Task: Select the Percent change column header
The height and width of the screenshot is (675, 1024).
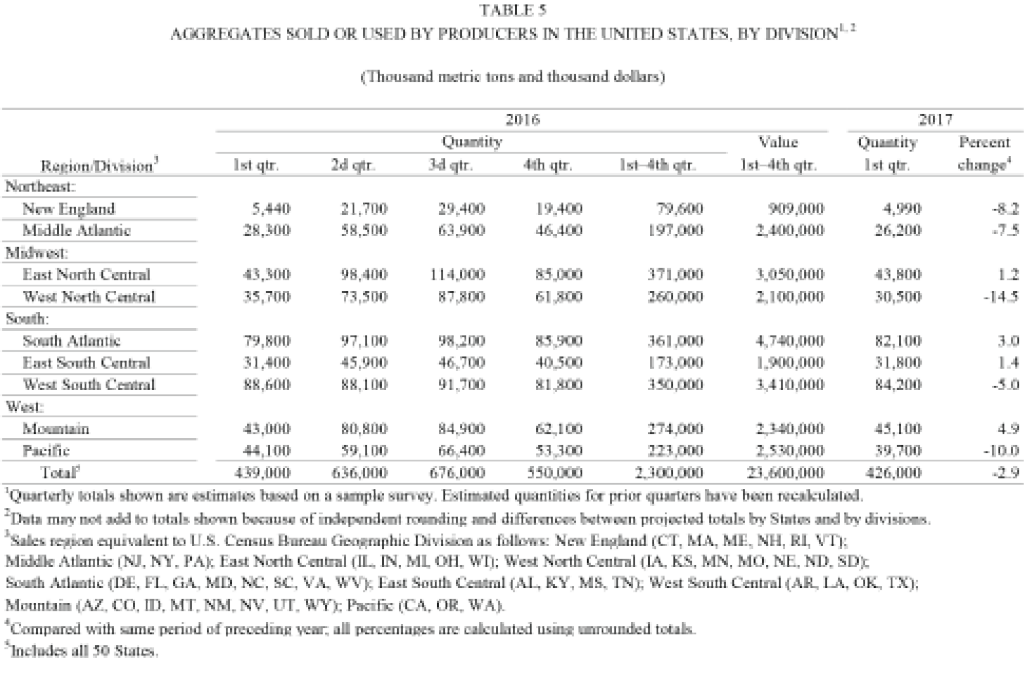Action: click(x=969, y=155)
